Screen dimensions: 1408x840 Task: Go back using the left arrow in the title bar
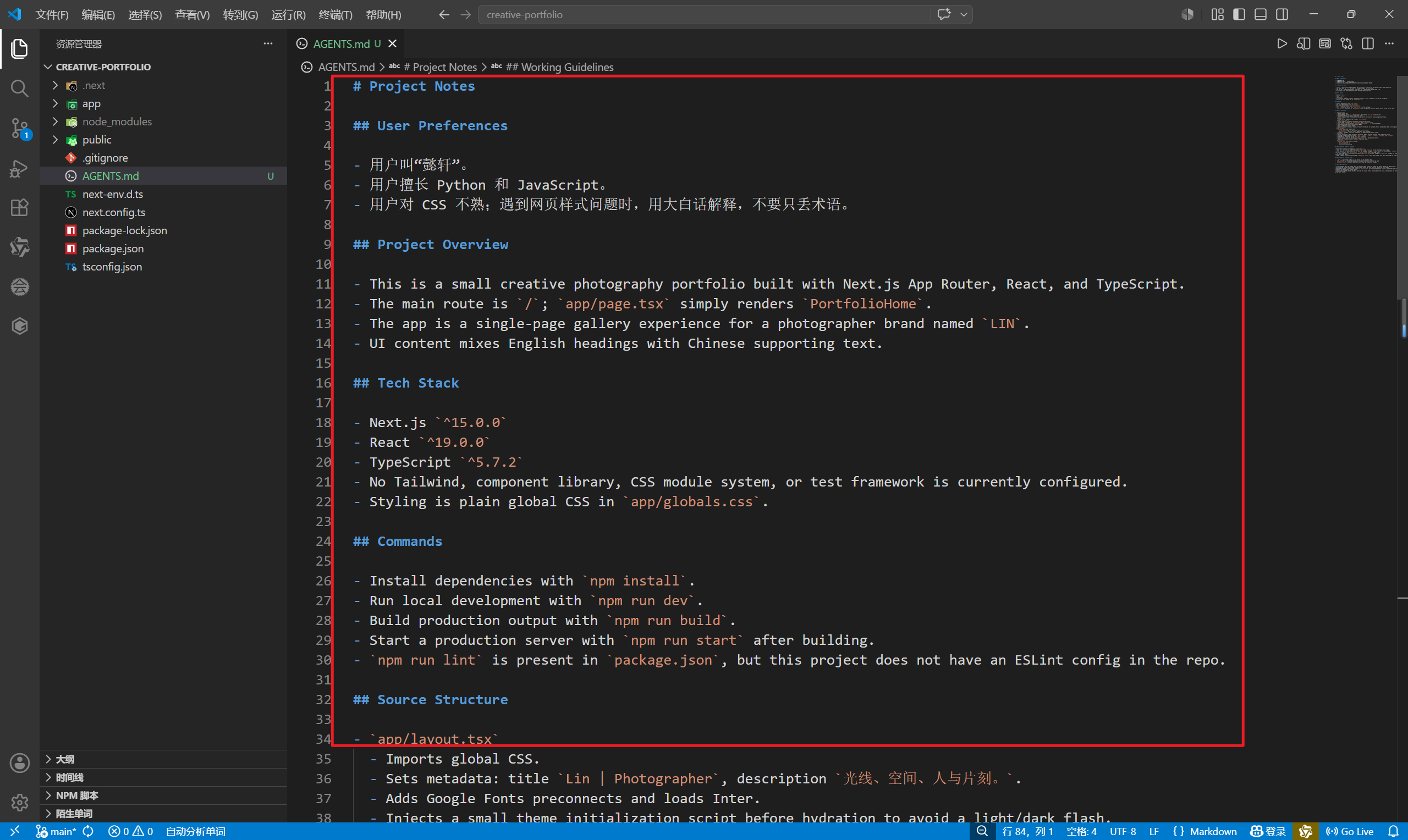coord(444,15)
